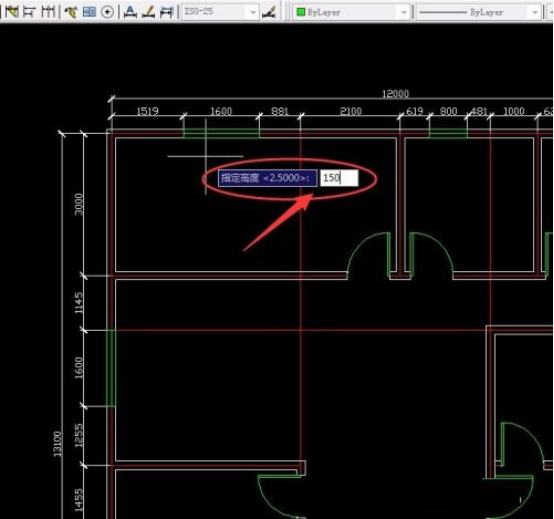554x519 pixels.
Task: Click the Dimension Edit tool
Action: [130, 12]
